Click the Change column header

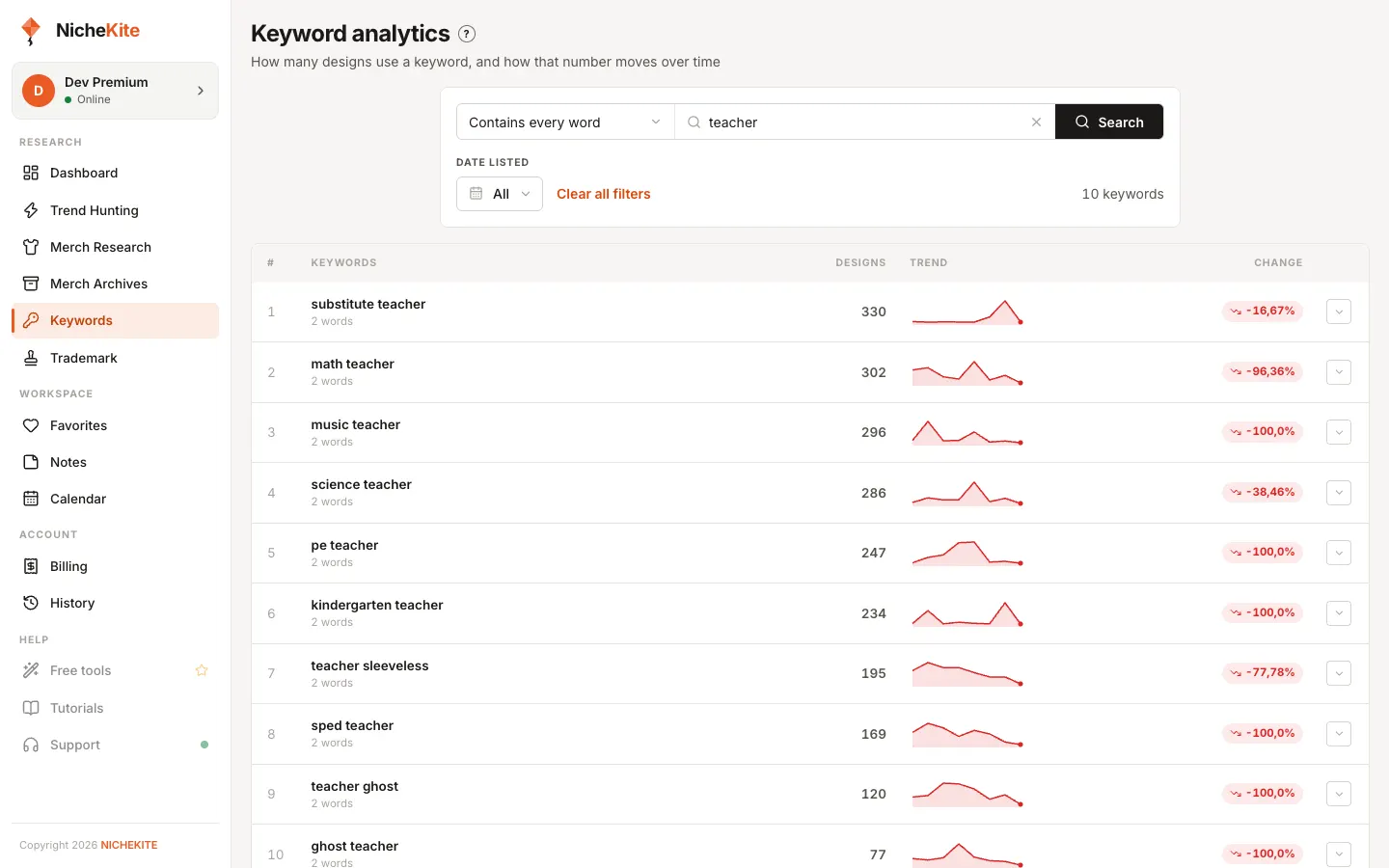coord(1278,262)
